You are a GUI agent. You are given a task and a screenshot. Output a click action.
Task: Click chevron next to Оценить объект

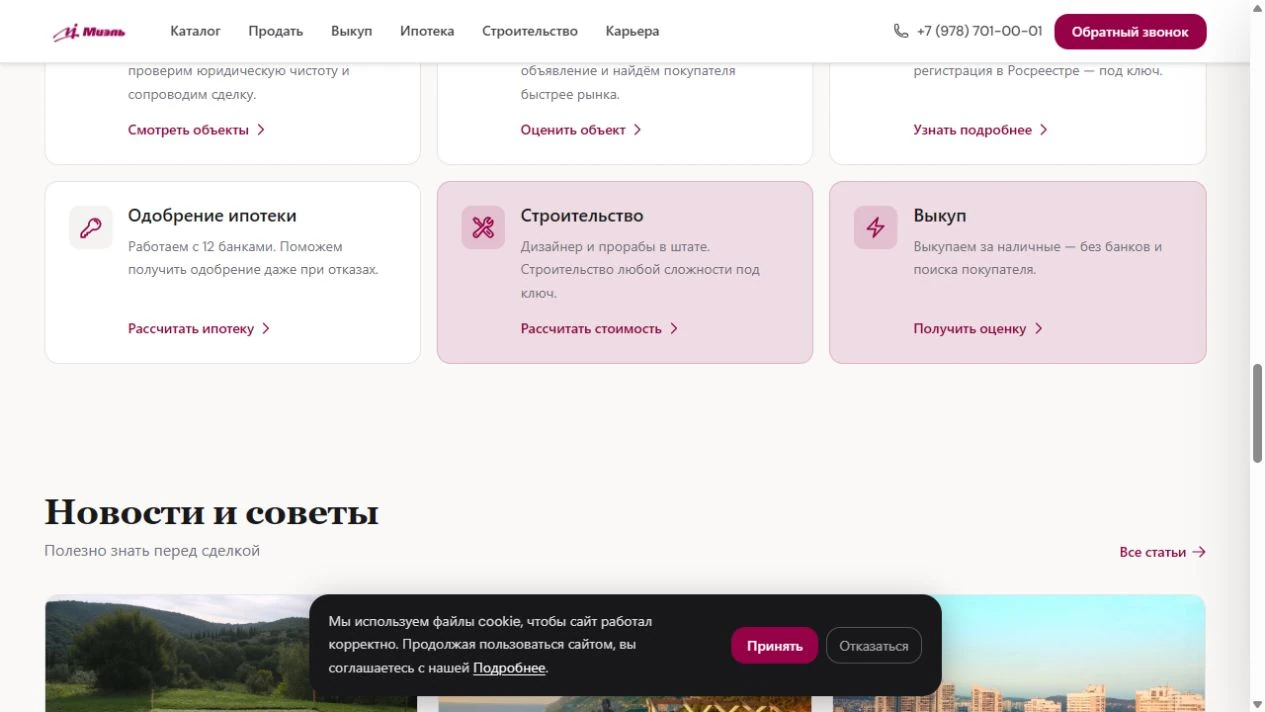tap(638, 130)
